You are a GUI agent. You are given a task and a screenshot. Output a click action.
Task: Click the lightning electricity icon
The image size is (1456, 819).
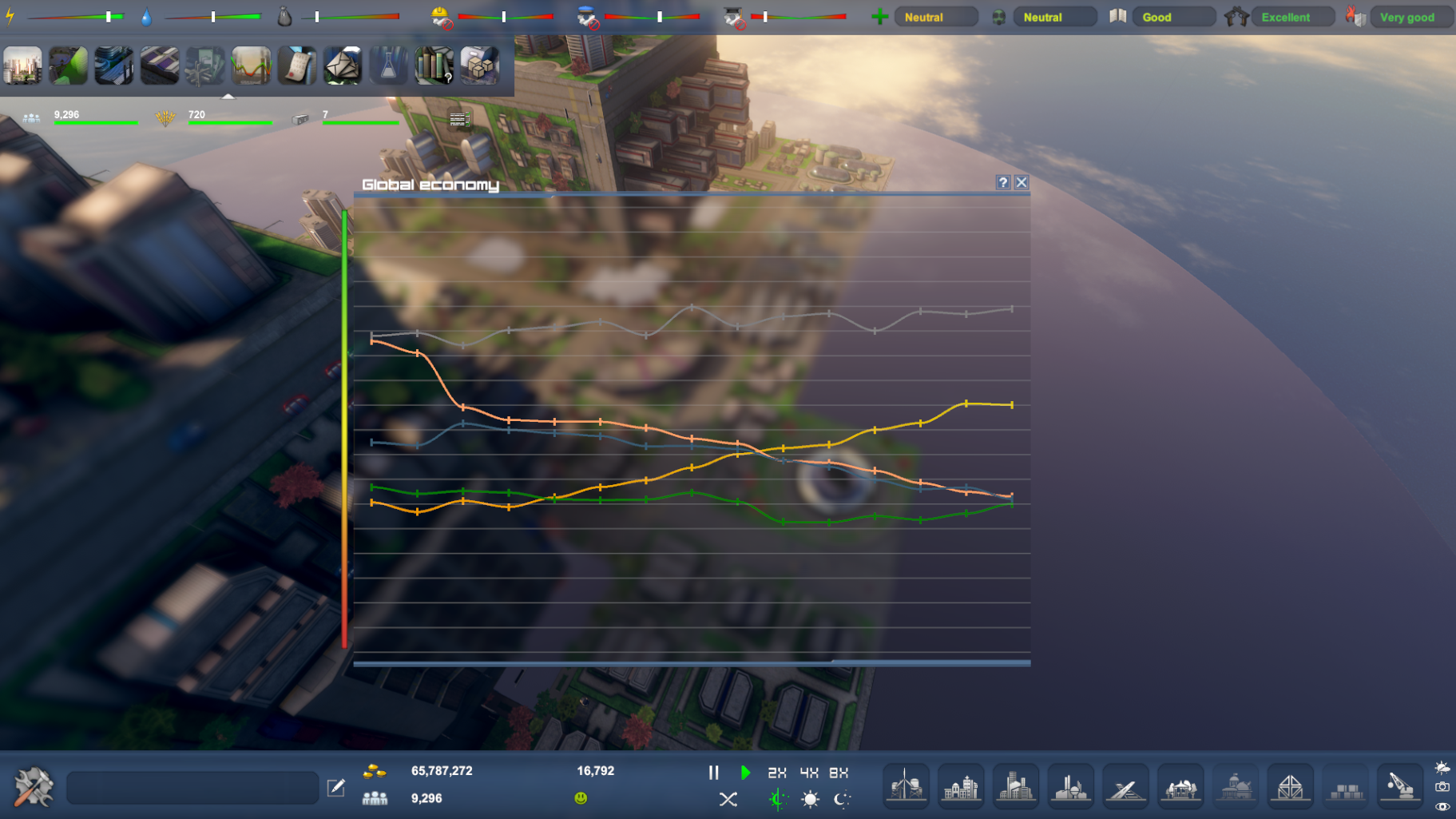coord(10,16)
